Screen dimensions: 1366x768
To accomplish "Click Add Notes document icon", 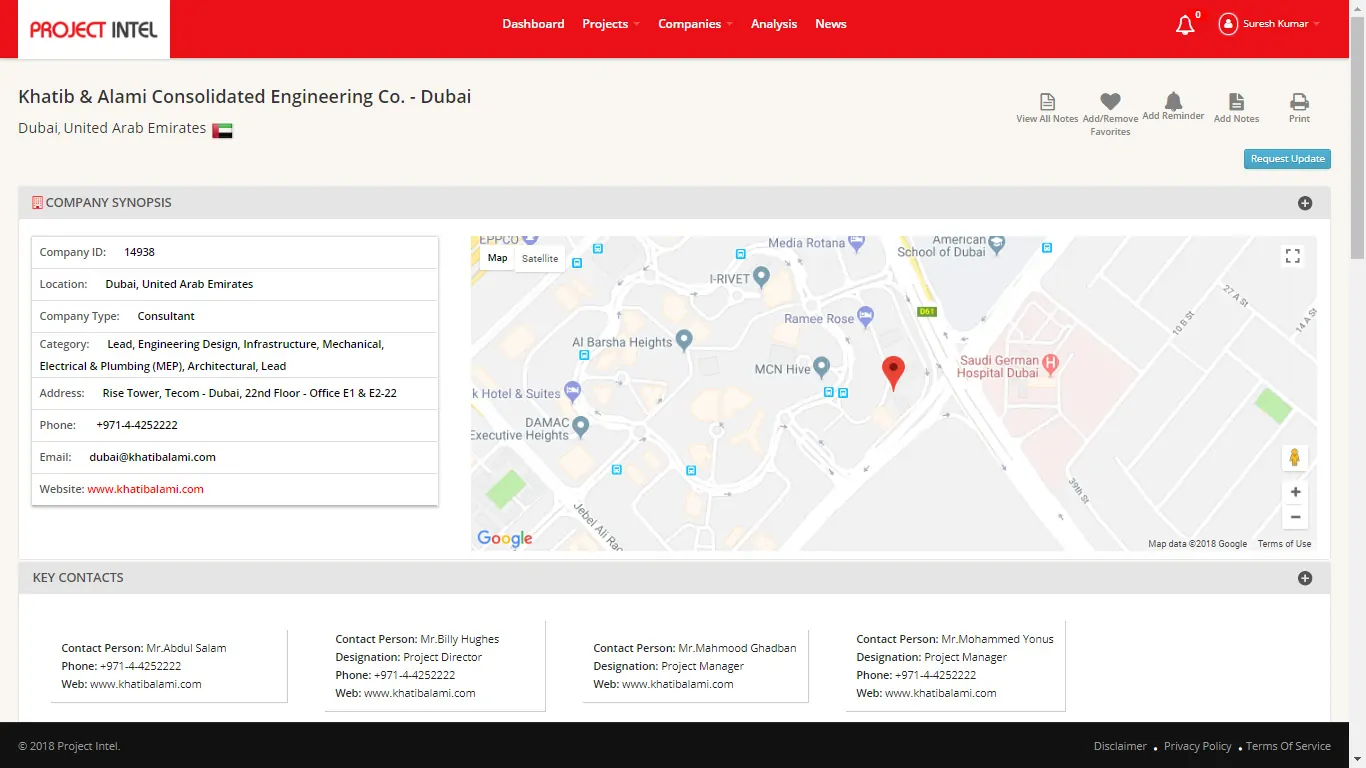I will 1236,101.
